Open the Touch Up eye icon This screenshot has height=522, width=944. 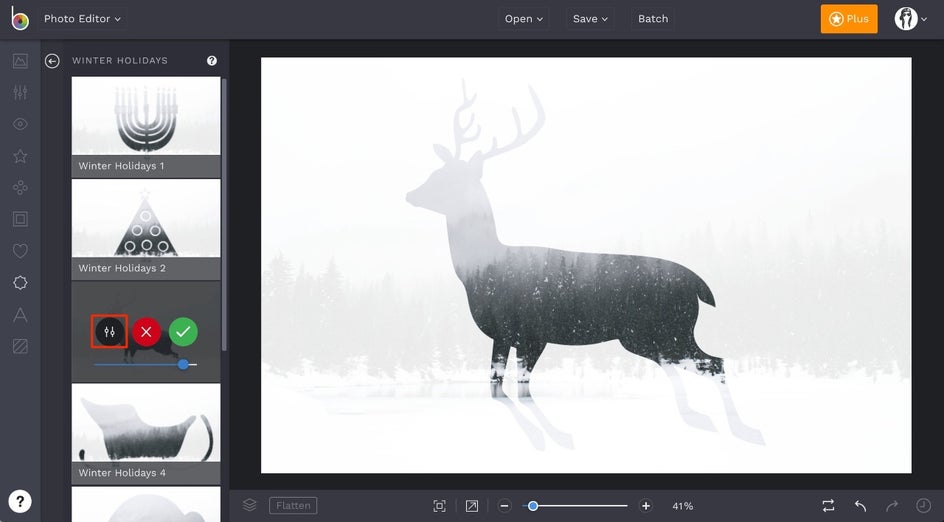(20, 124)
